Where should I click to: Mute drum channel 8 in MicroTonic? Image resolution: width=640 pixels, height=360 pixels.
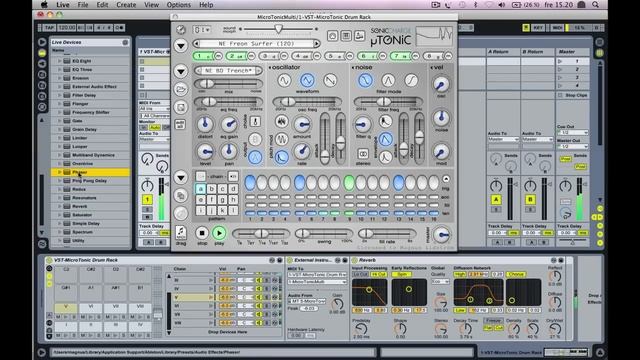click(x=448, y=56)
